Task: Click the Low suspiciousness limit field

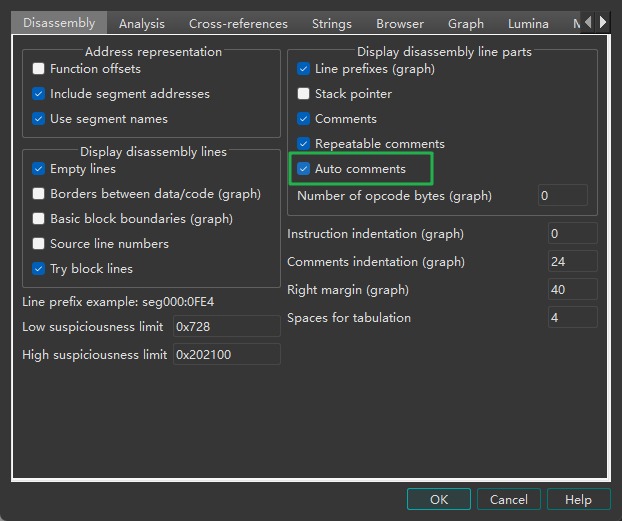Action: pyautogui.click(x=226, y=327)
